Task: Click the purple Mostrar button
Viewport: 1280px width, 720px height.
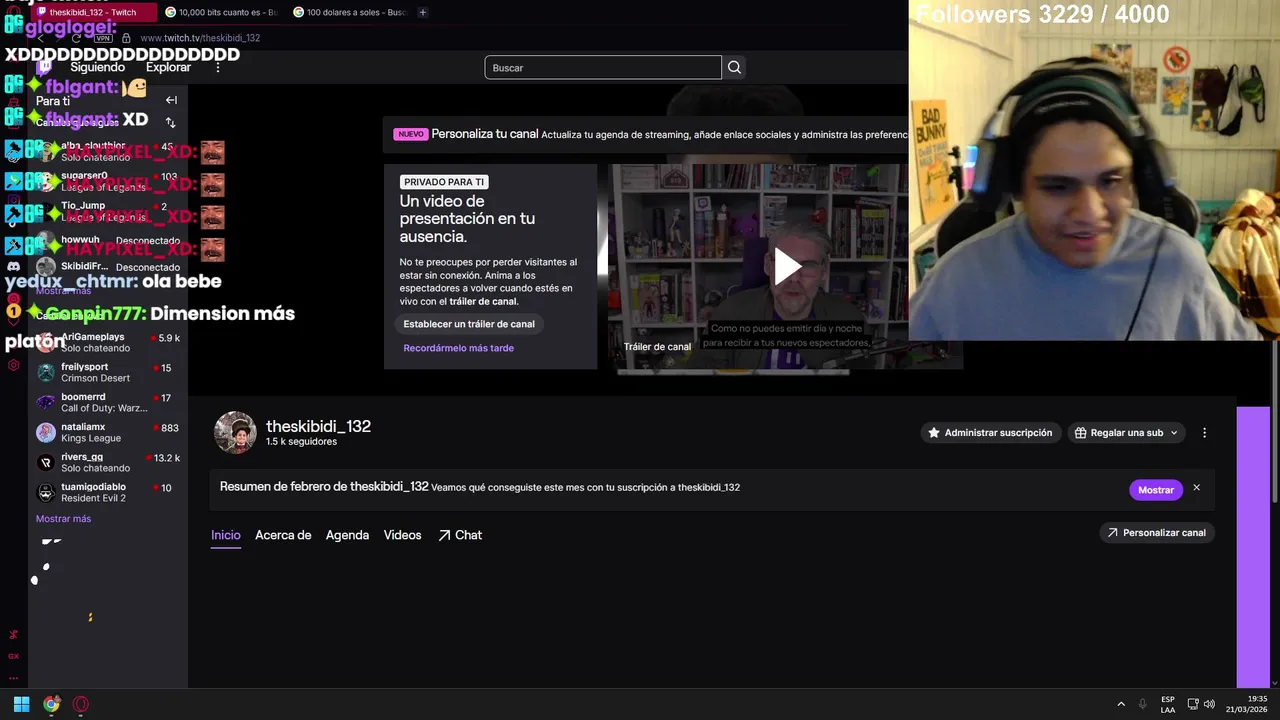Action: tap(1155, 490)
